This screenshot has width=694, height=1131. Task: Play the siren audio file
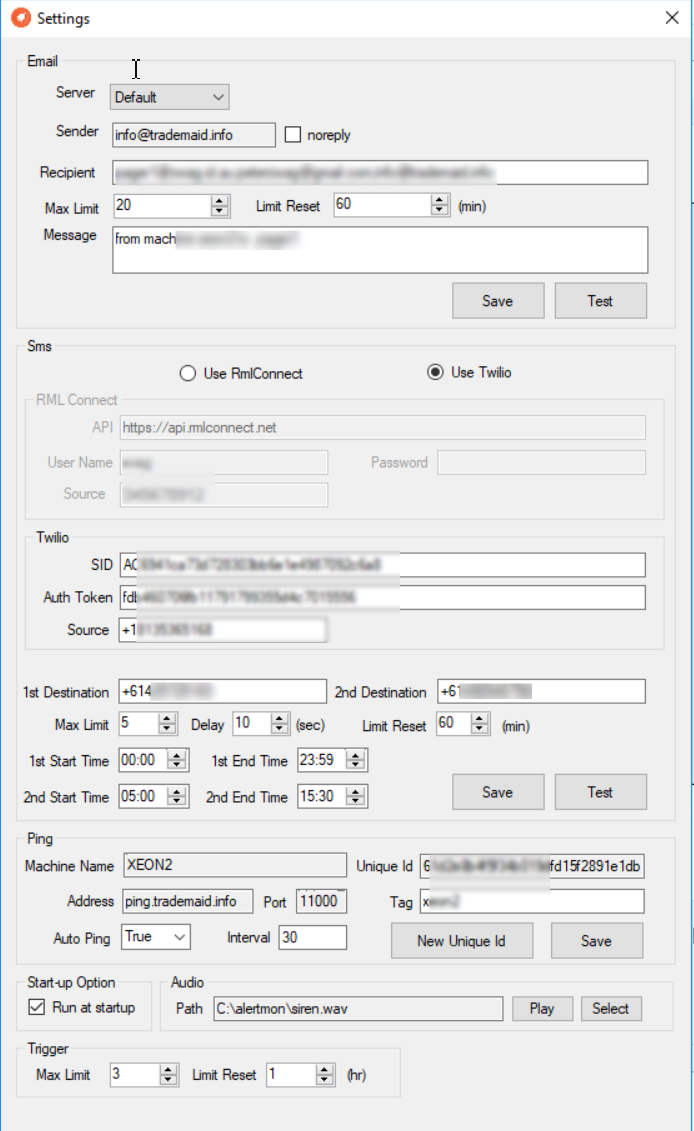coord(542,1008)
